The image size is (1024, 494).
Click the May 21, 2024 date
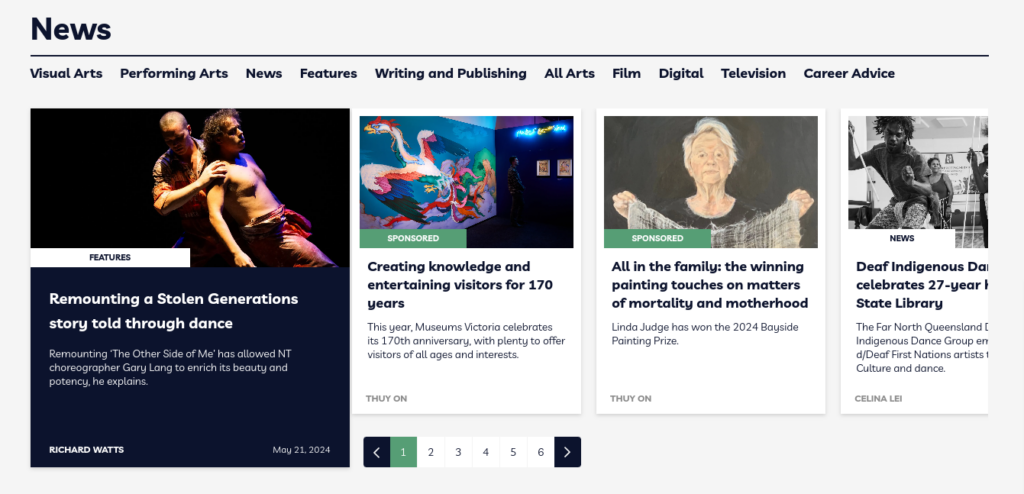click(301, 450)
